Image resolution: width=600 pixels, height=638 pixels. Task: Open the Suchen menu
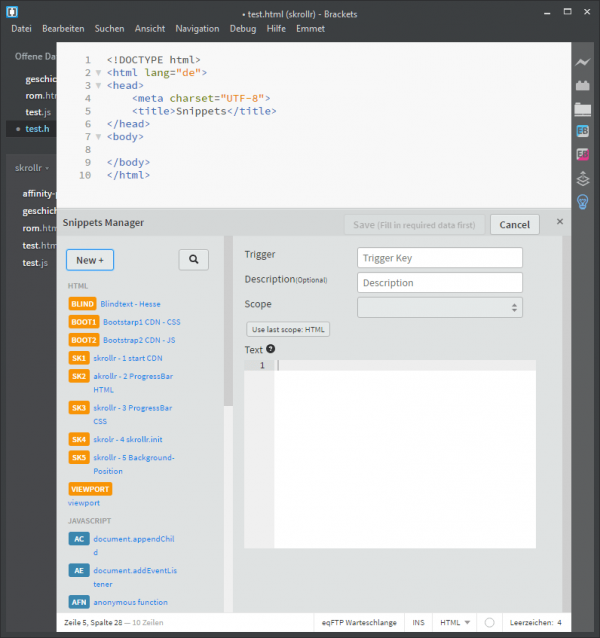tap(109, 29)
